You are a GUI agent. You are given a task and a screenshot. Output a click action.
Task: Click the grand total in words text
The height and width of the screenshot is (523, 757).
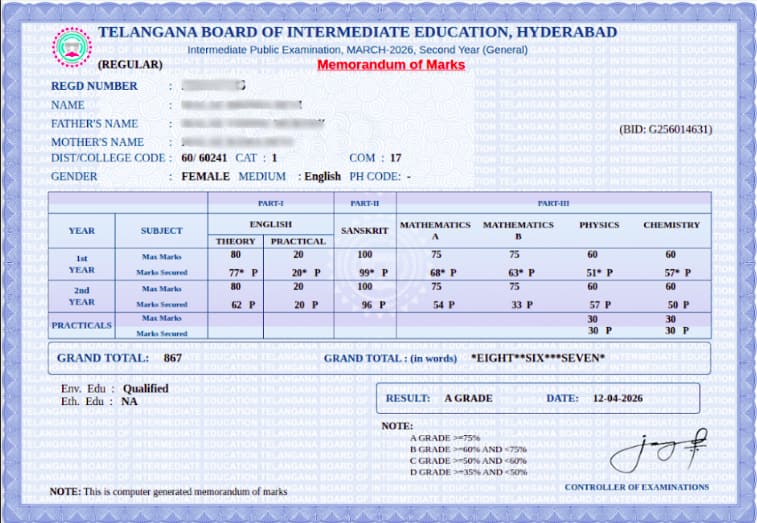pos(537,358)
